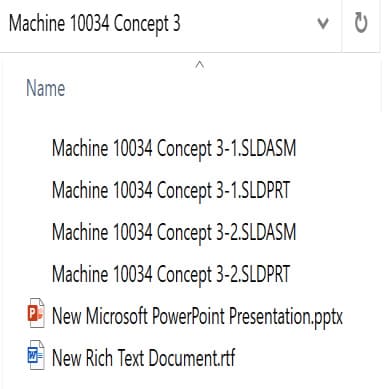Select Machine 10034 Concept 3-2.SLDASM
Screen dimensions: 384x389
pos(174,232)
